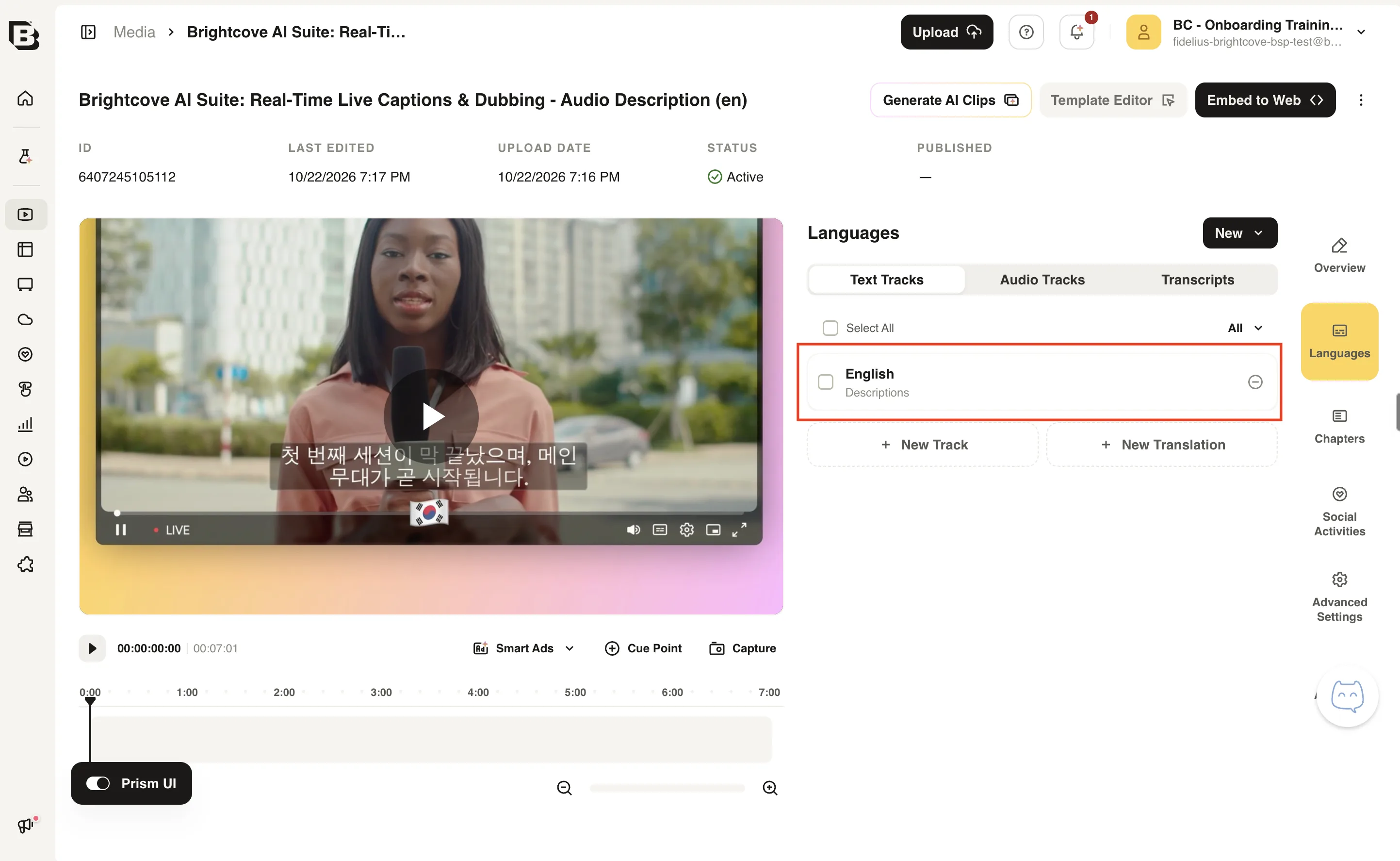Viewport: 1400px width, 861px height.
Task: Toggle fullscreen in video player
Action: (739, 530)
